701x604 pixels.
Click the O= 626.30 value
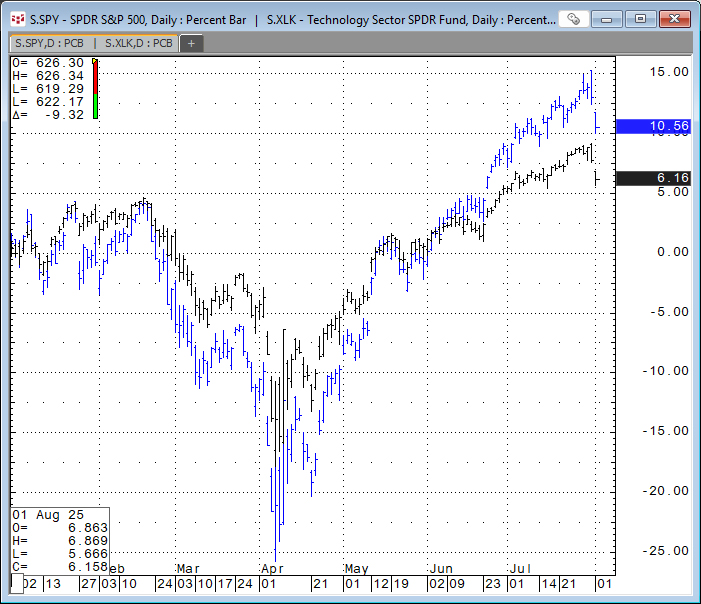pyautogui.click(x=48, y=63)
